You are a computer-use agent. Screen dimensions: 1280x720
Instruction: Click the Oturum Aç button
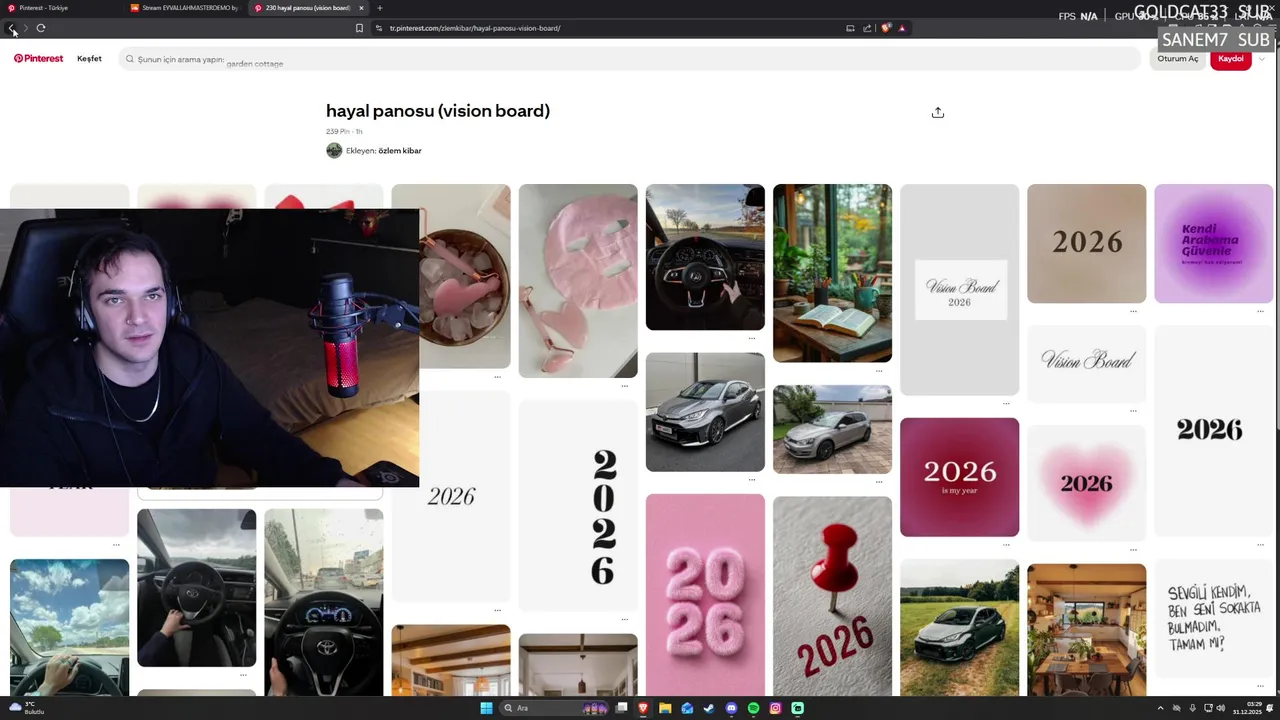pos(1177,59)
